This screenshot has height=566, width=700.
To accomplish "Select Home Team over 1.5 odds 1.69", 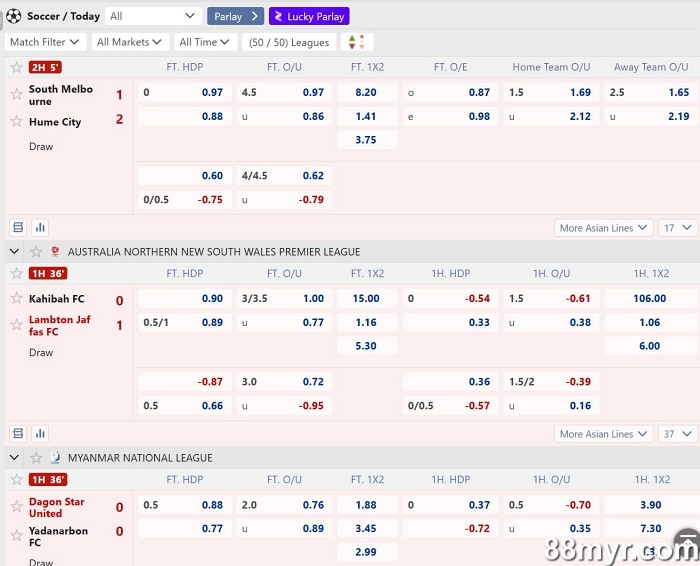I will pos(551,92).
